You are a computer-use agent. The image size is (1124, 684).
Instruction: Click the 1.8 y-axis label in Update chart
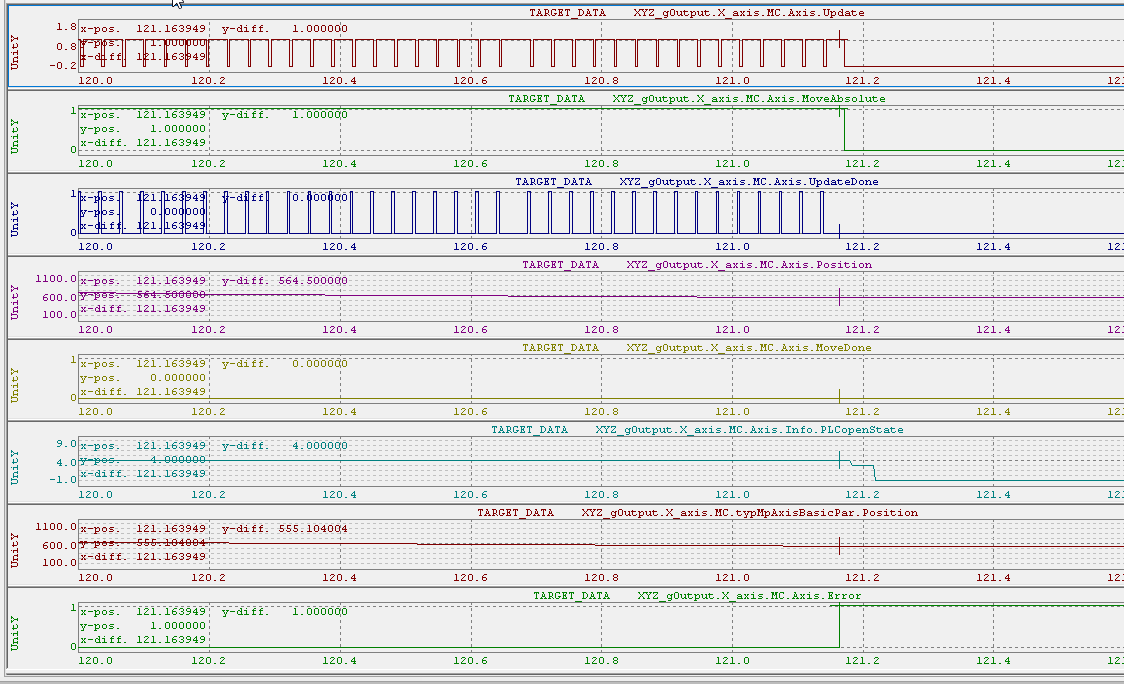coord(66,27)
